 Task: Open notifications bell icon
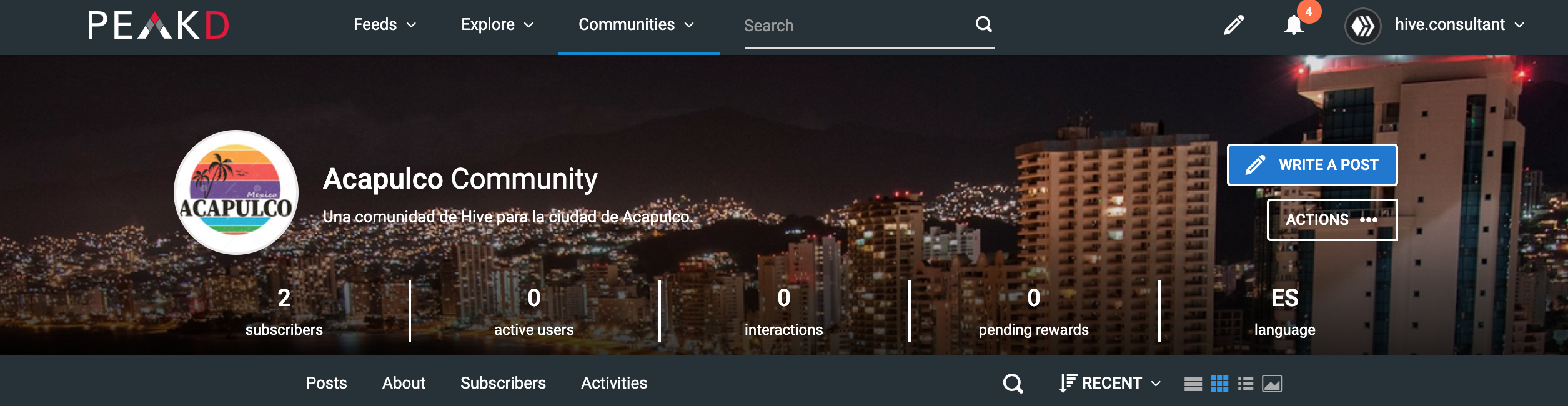(1294, 26)
